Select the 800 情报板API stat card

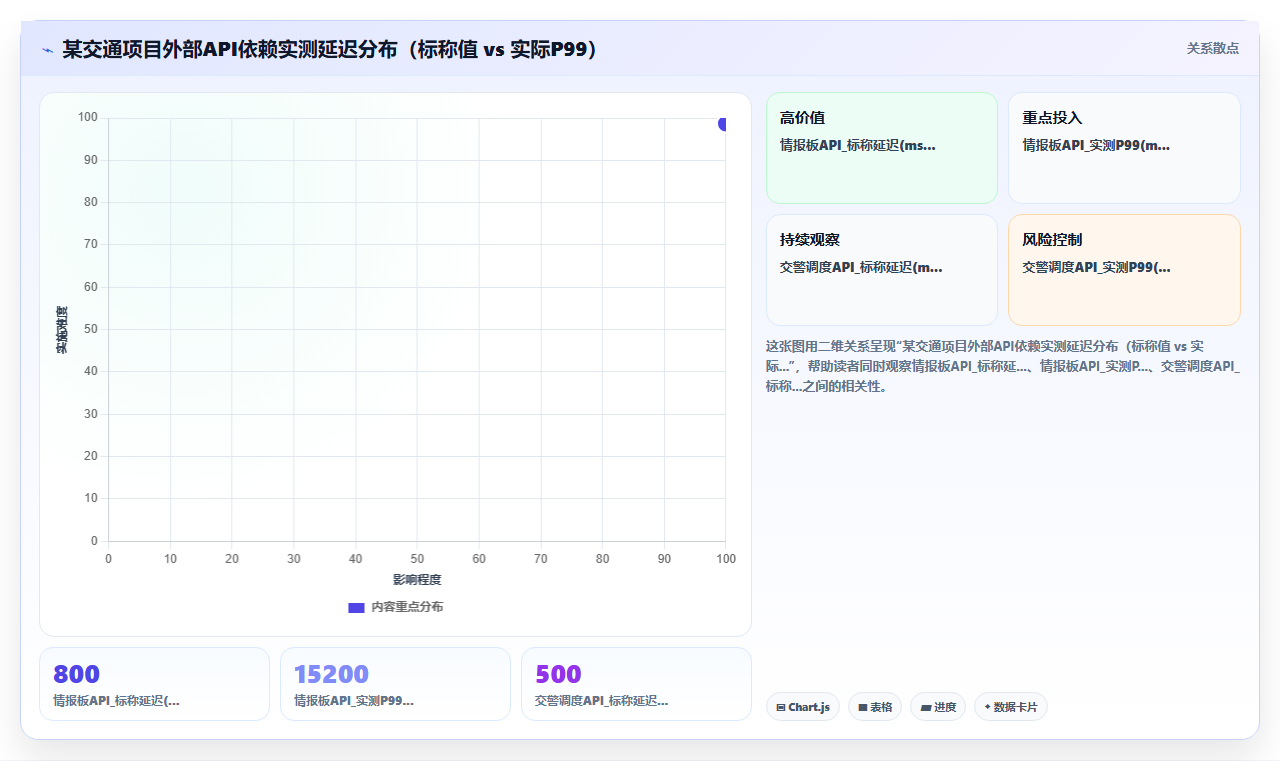coord(154,684)
